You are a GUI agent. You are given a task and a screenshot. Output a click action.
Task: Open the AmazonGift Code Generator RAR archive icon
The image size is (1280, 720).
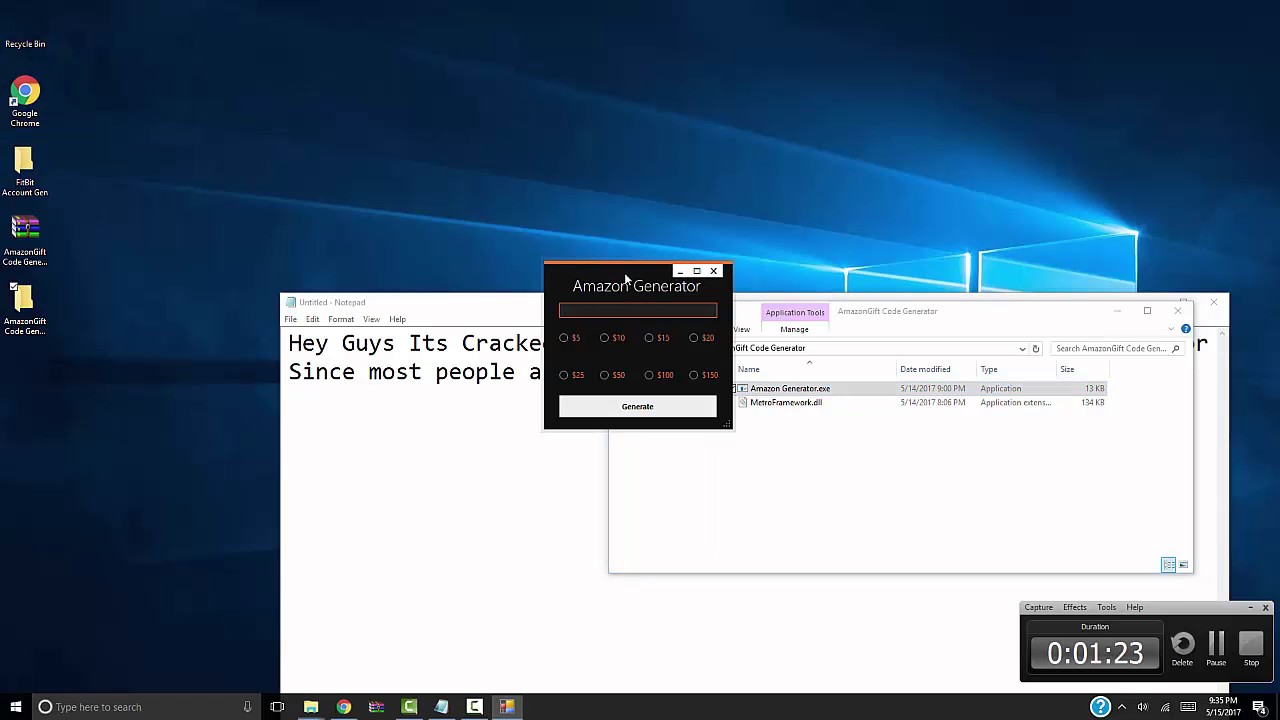(25, 242)
